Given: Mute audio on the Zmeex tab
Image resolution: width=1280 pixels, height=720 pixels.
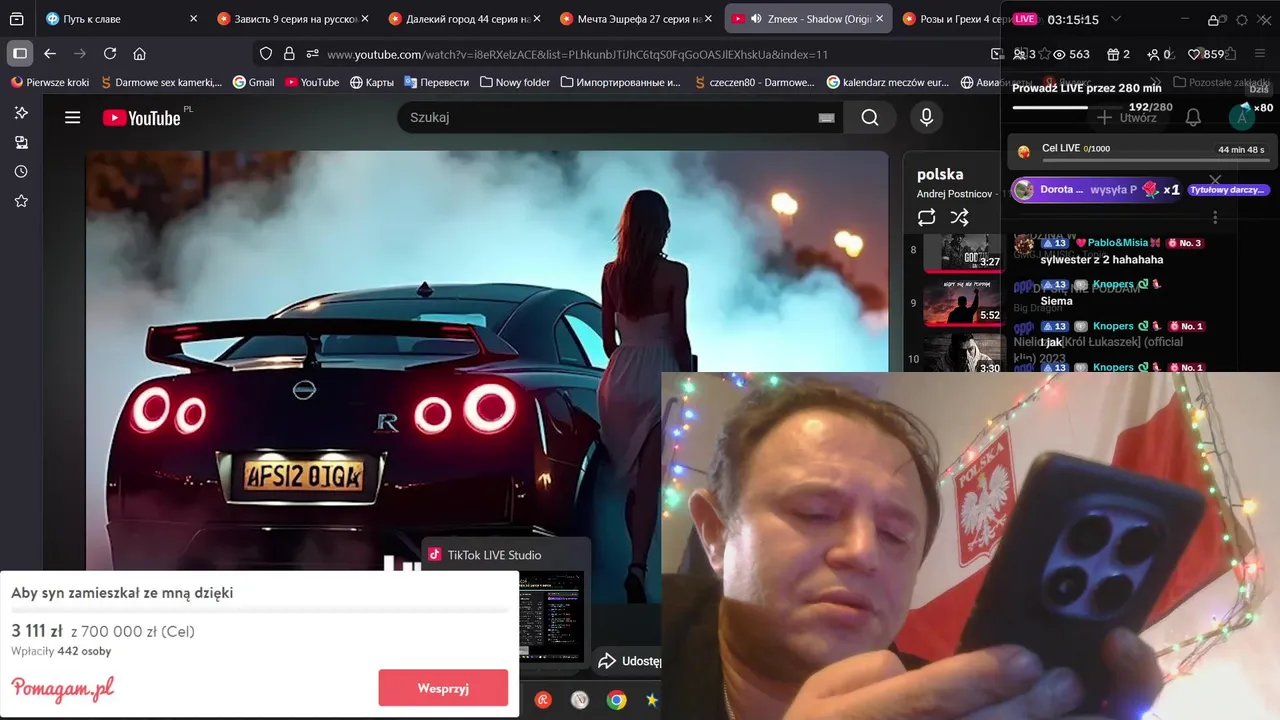Looking at the screenshot, I should click(756, 19).
